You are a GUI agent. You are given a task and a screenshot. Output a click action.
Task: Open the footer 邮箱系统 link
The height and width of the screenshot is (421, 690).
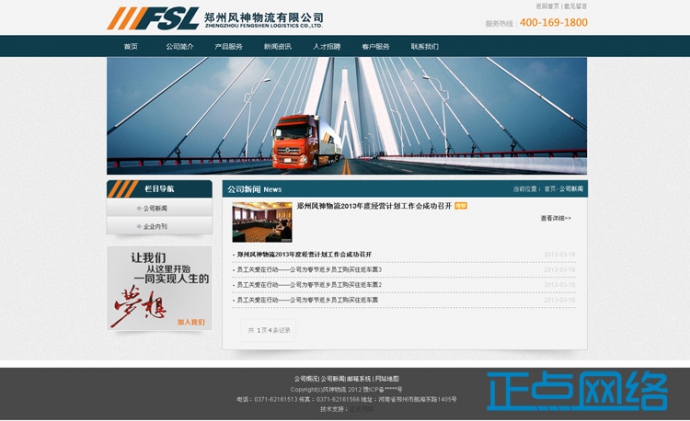pyautogui.click(x=359, y=379)
